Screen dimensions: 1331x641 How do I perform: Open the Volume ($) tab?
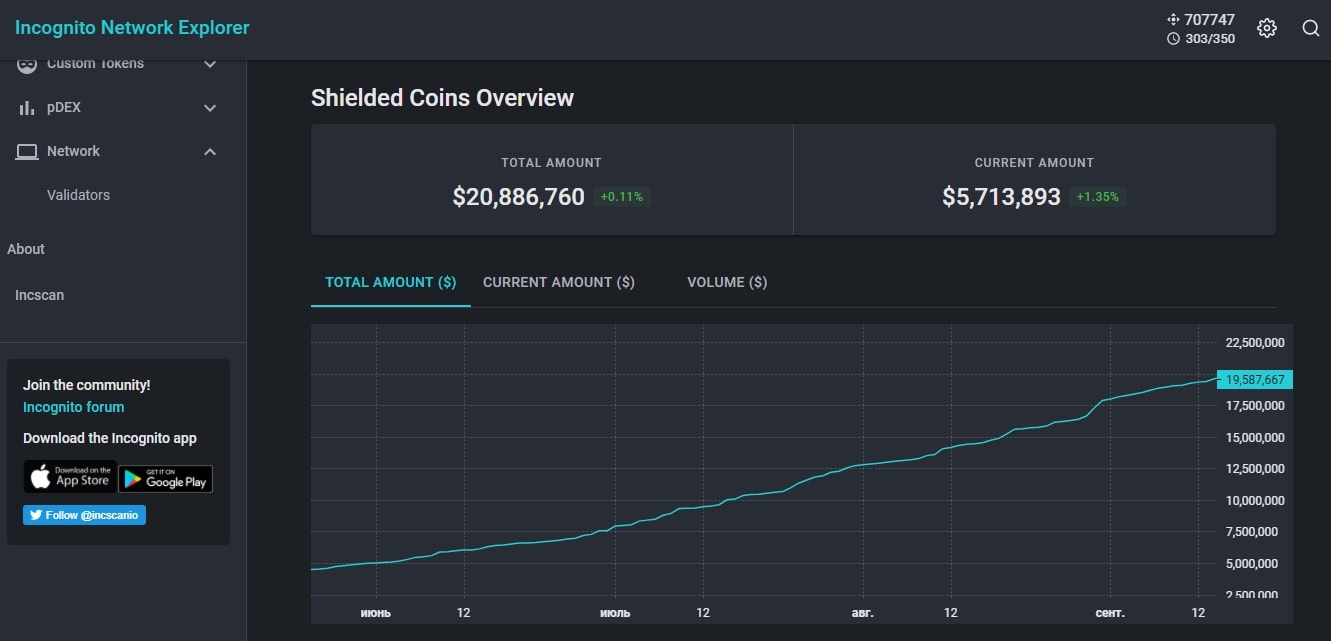point(727,282)
